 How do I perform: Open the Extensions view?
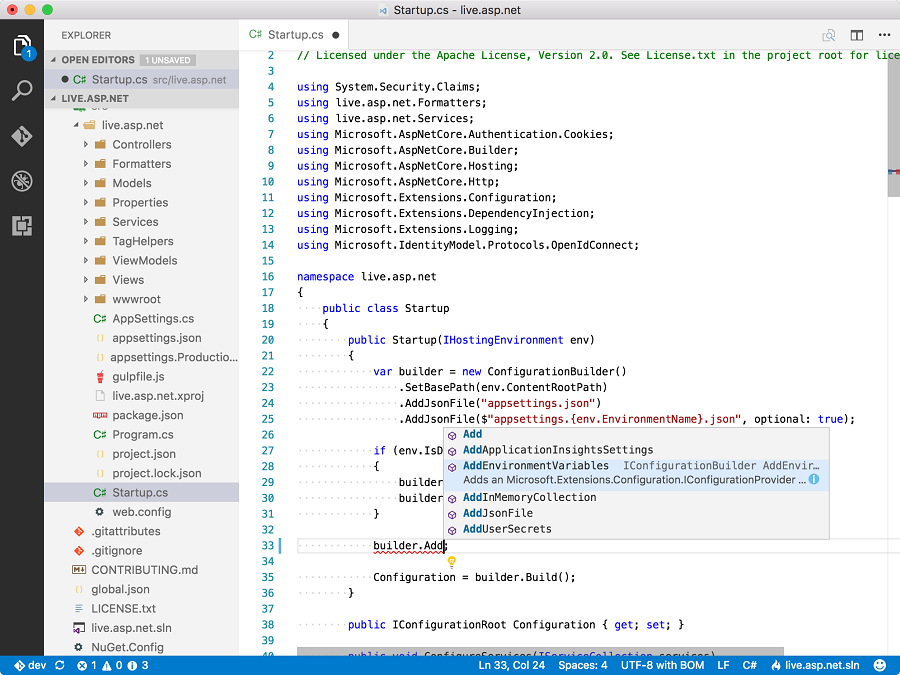point(22,226)
